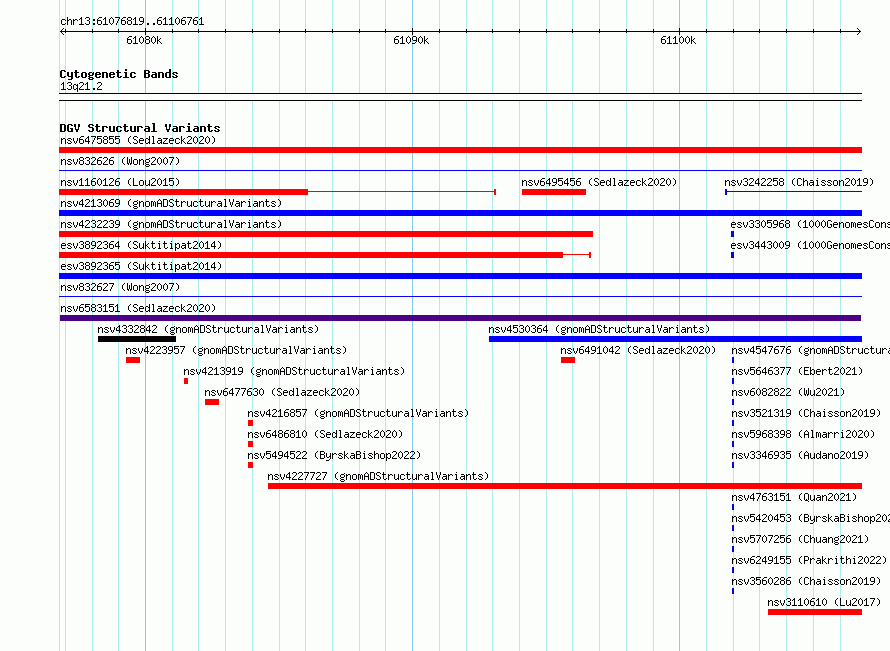Open the nsv4763151 (Quan2021) label
The height and width of the screenshot is (651, 890).
click(794, 497)
